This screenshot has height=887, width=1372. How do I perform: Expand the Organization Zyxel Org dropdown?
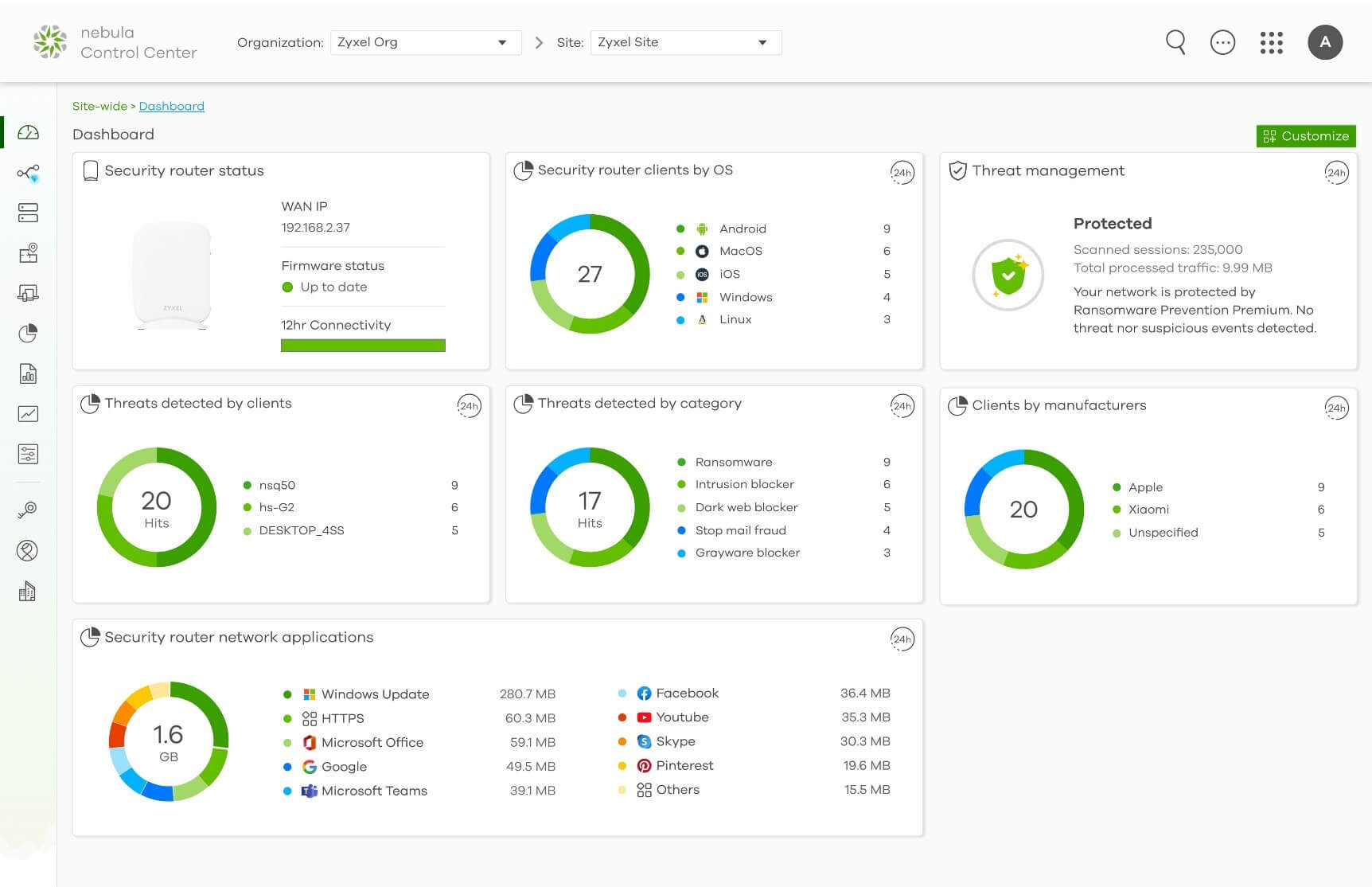tap(425, 42)
